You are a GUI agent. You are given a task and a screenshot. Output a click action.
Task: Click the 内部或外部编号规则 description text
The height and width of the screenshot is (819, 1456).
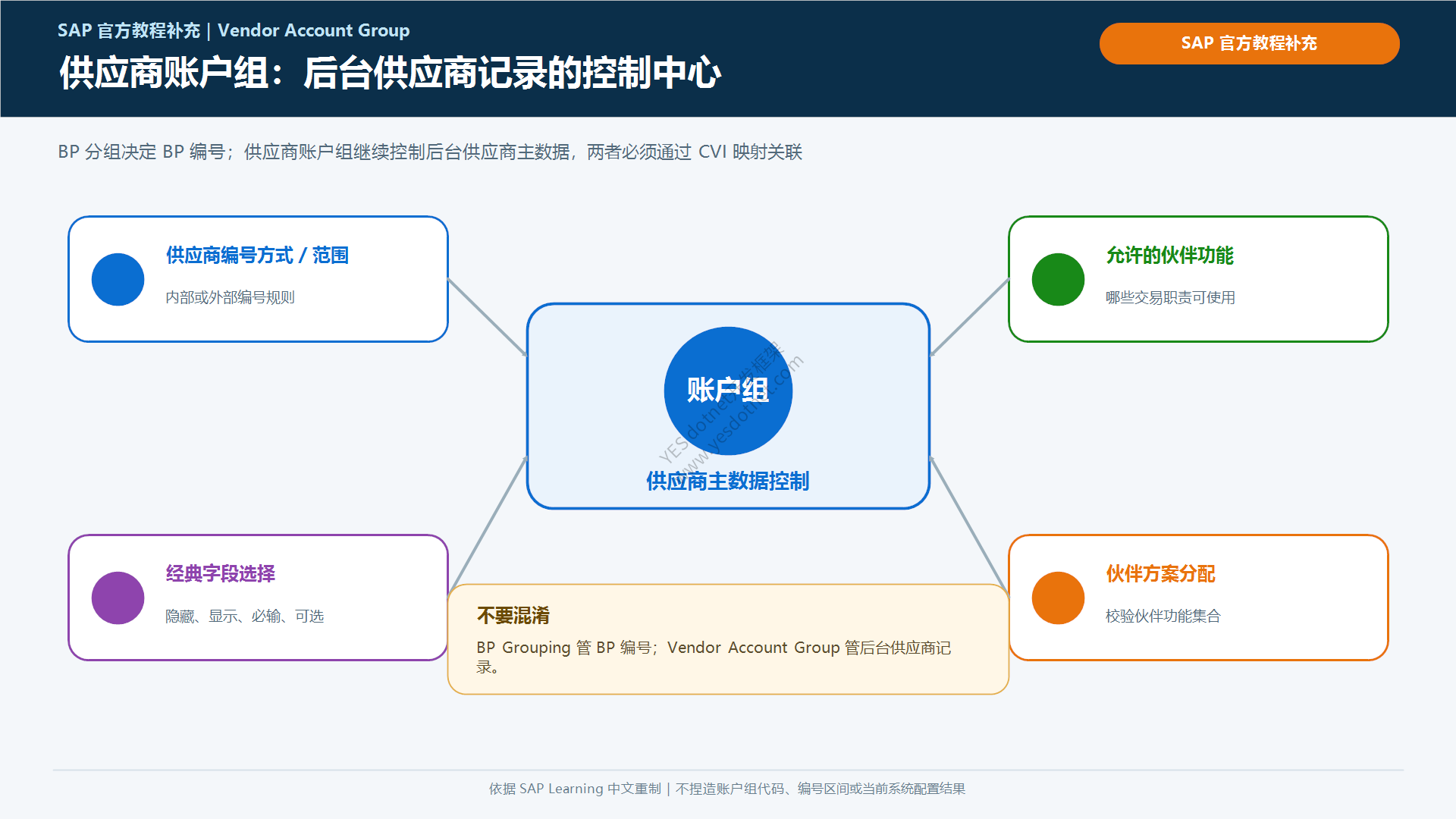pos(230,297)
